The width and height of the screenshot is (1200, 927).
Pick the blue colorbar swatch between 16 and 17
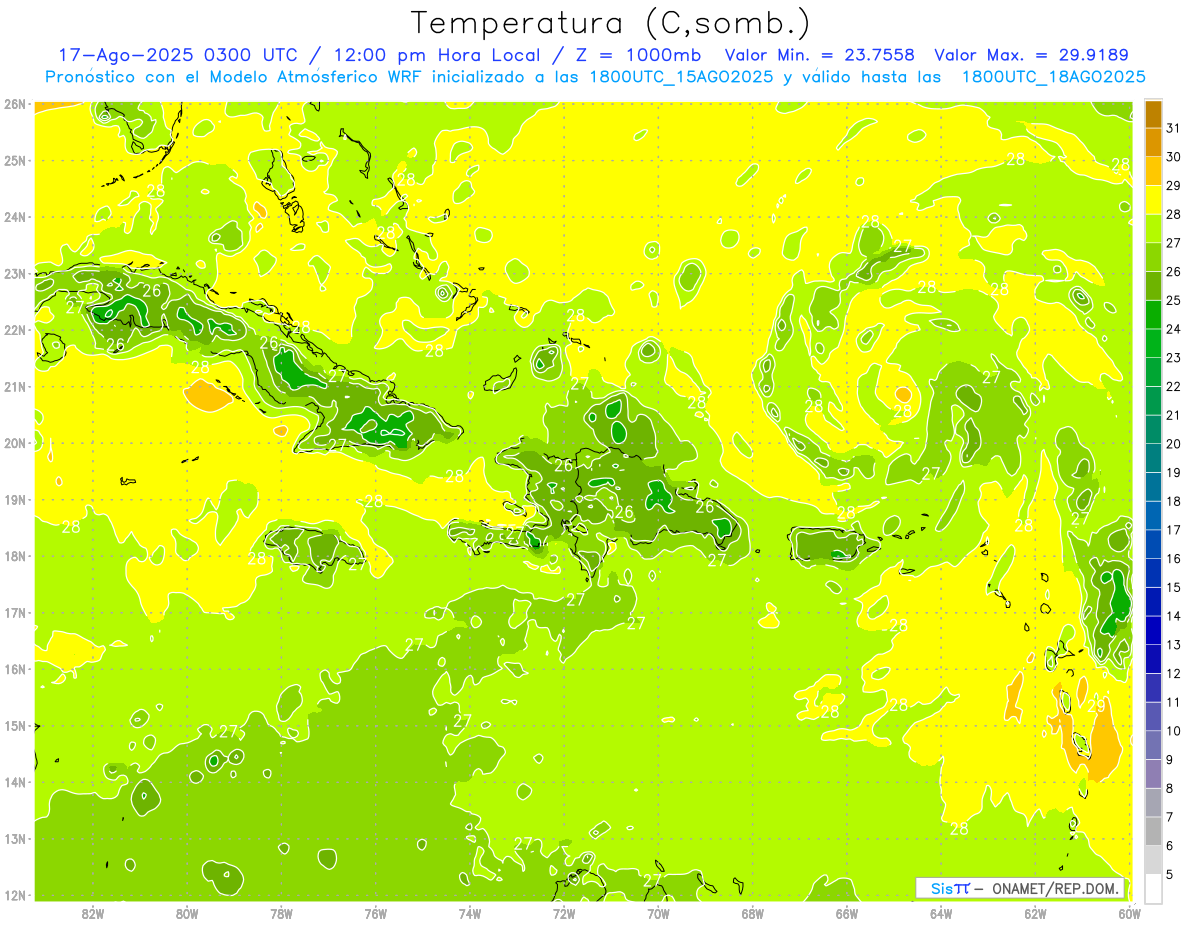pyautogui.click(x=1153, y=544)
